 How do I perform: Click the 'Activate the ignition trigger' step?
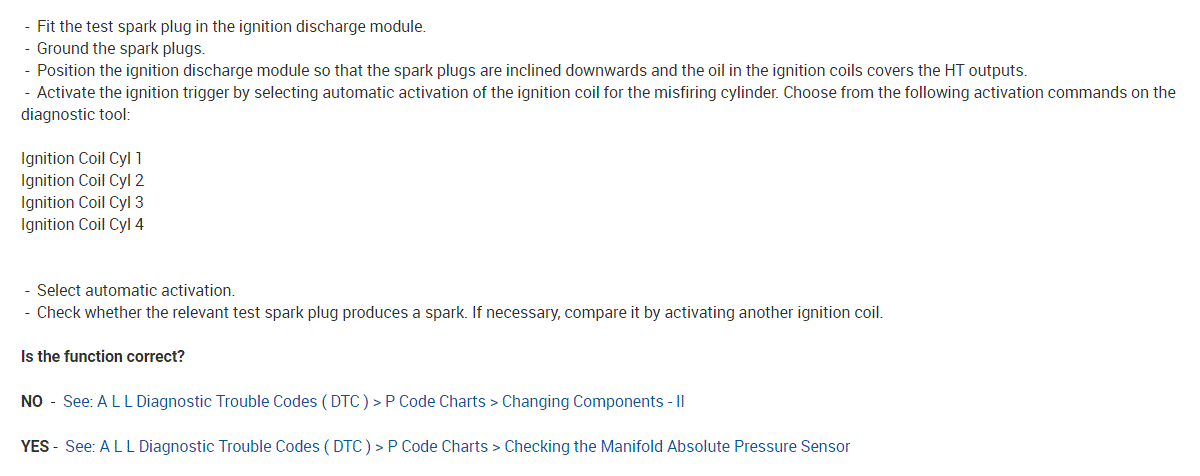pos(300,93)
